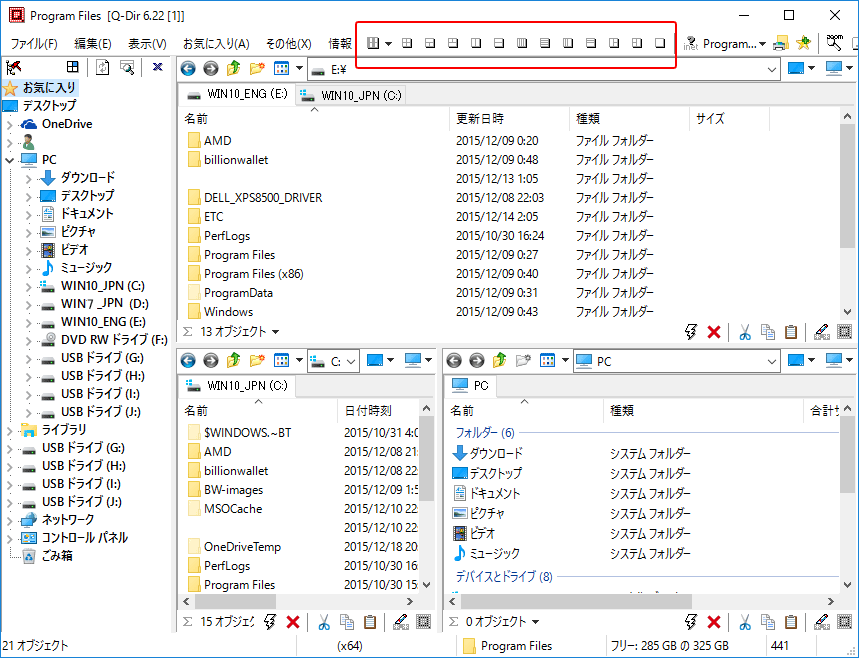Click the edit pencil icon in E:¥ pane
The image size is (859, 658).
point(821,331)
